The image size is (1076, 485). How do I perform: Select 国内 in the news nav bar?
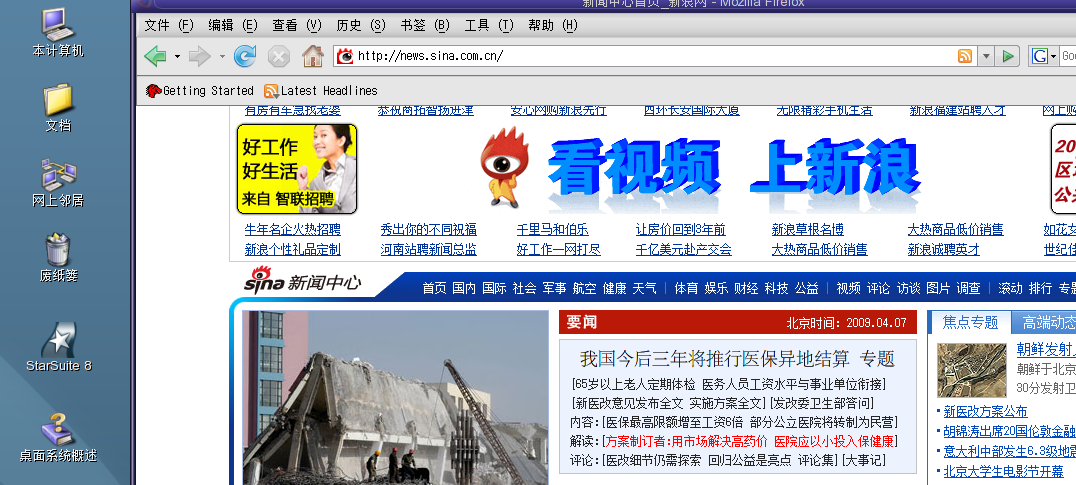pos(464,288)
